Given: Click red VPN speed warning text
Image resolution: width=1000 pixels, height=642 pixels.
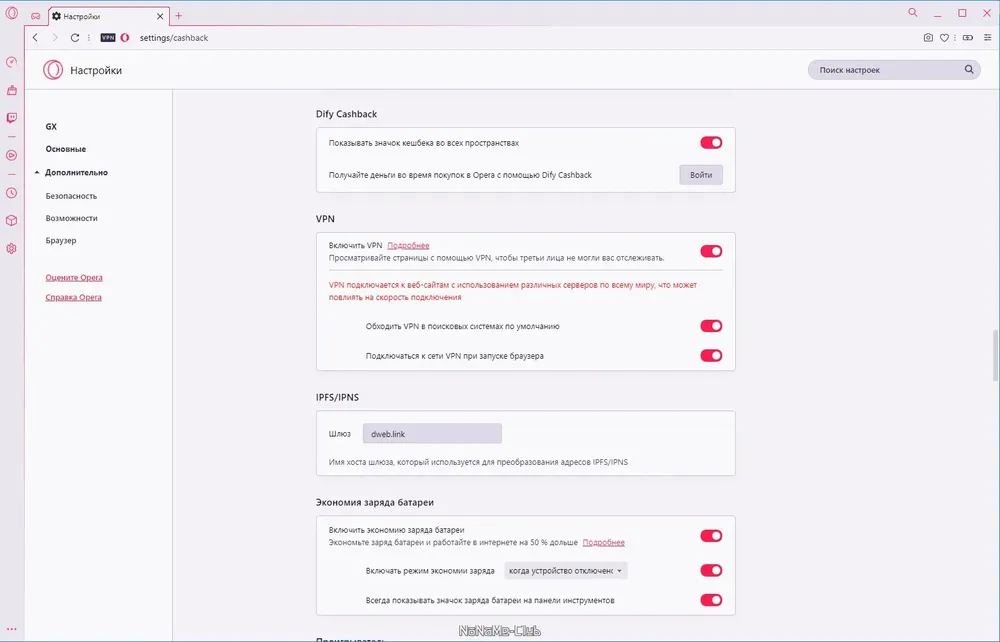Looking at the screenshot, I should click(513, 291).
